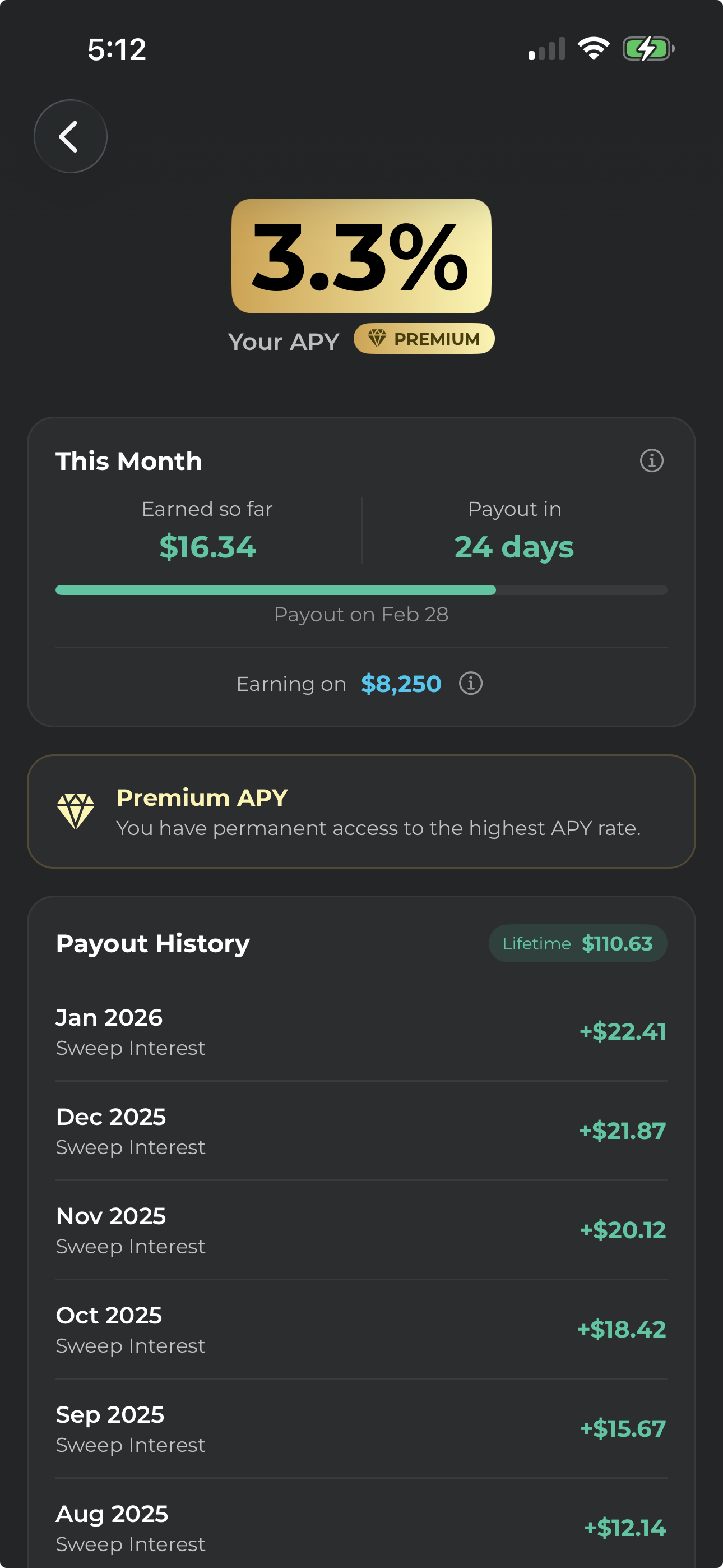Open the This Month card heading
Image resolution: width=723 pixels, height=1568 pixels.
tap(129, 461)
